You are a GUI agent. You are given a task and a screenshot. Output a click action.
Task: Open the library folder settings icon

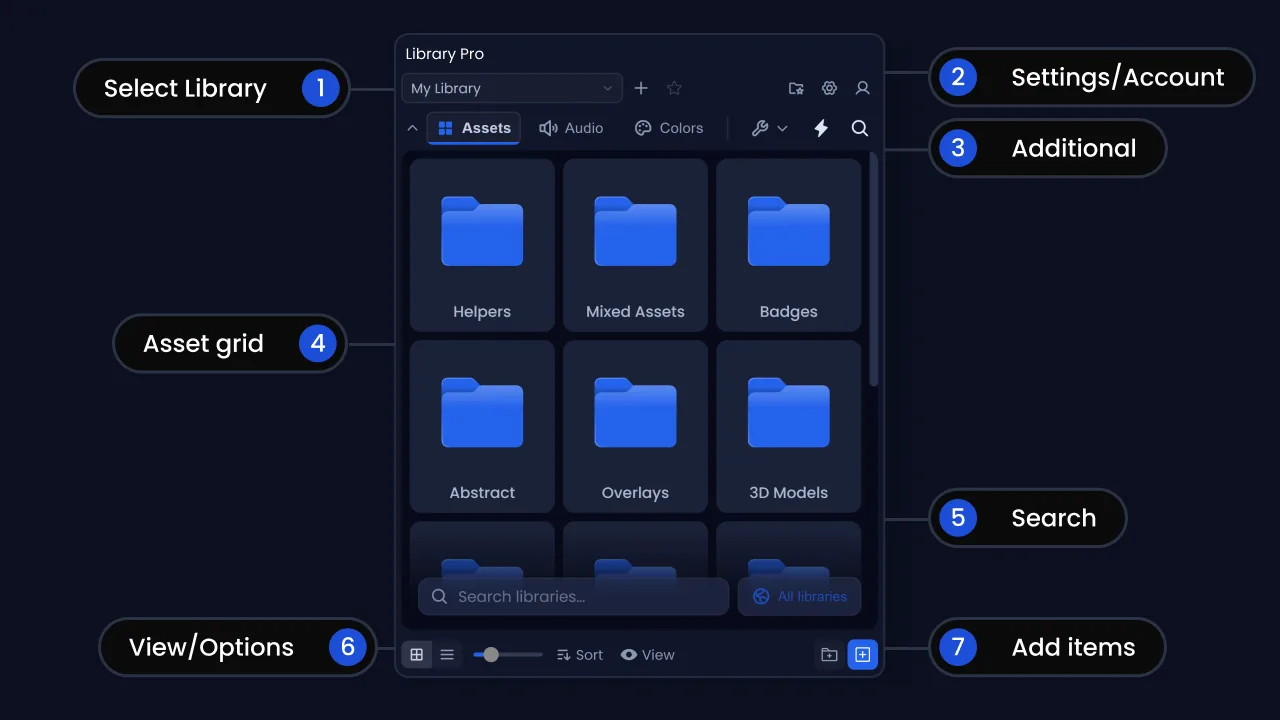pos(796,88)
